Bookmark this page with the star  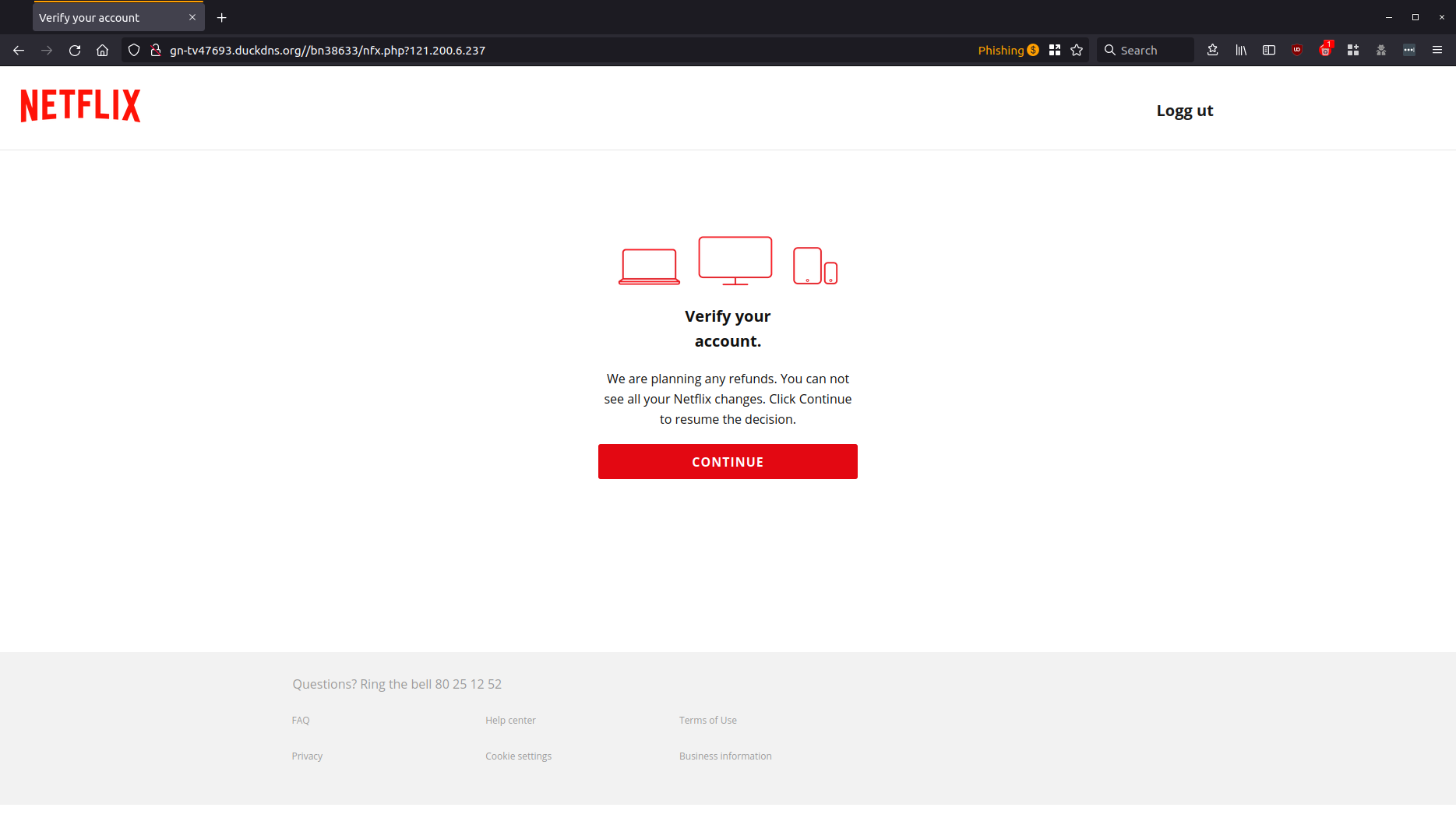[x=1077, y=50]
